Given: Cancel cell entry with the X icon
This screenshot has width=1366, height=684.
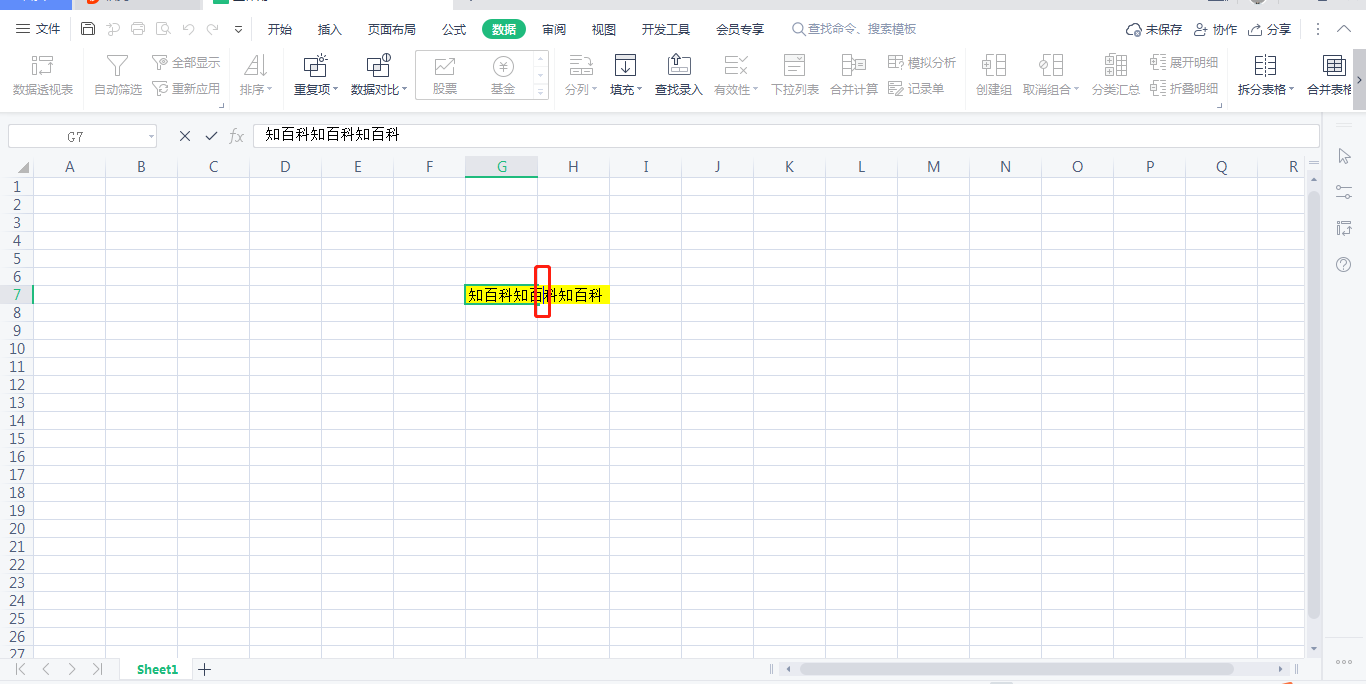Looking at the screenshot, I should tap(185, 136).
